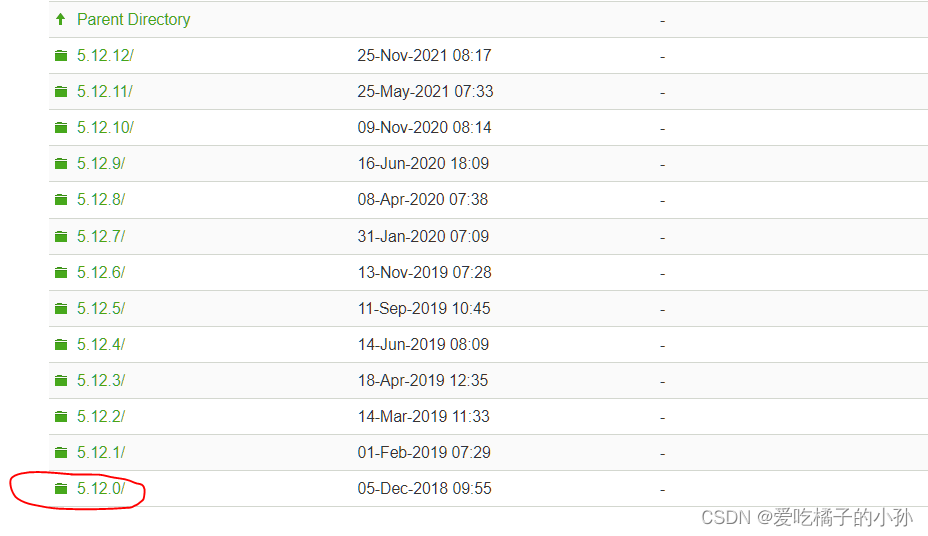The image size is (928, 536).
Task: Click folder icon next to 5.12.9/
Action: 61,164
